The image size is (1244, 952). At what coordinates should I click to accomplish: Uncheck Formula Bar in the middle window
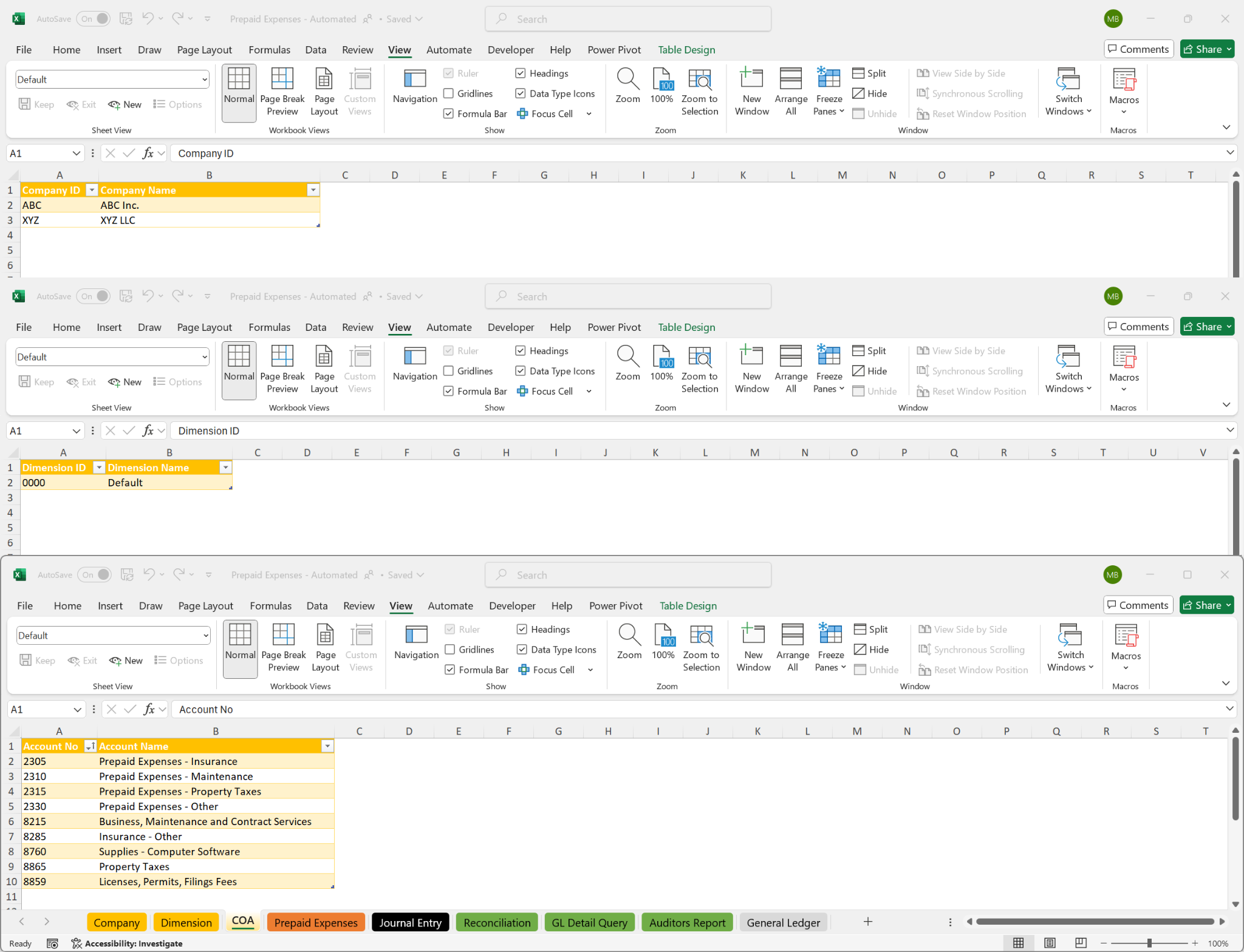pyautogui.click(x=449, y=391)
